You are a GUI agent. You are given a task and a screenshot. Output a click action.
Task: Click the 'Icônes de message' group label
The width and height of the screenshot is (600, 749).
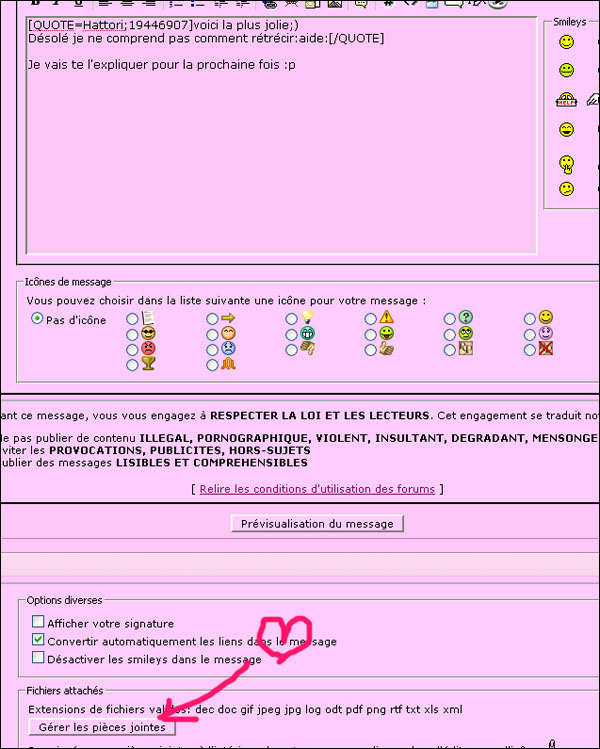pyautogui.click(x=68, y=282)
